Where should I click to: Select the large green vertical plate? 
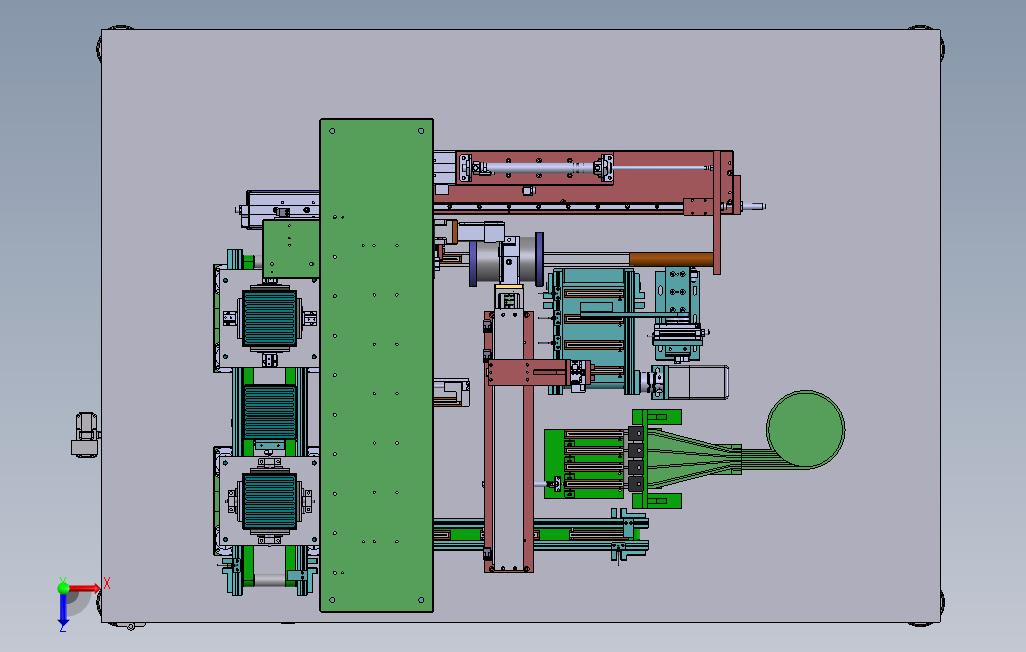pyautogui.click(x=376, y=365)
